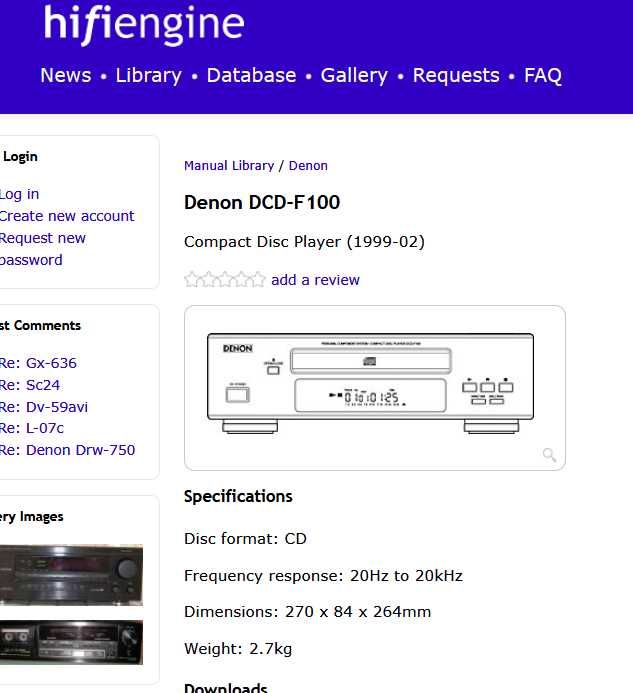633x693 pixels.
Task: Open the Re: L-07c comment
Action: point(32,428)
